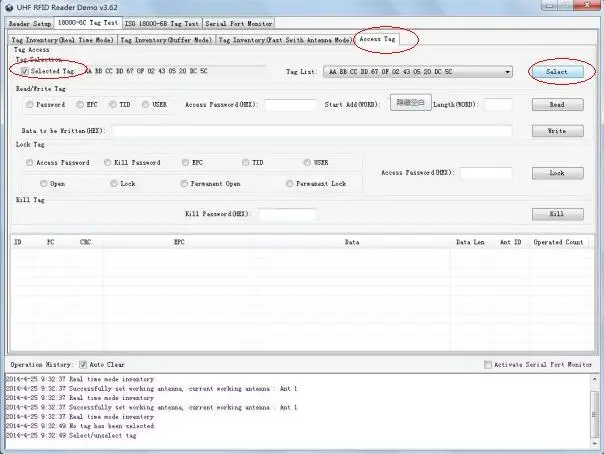The image size is (604, 454).
Task: Open the Reader Setup tab
Action: pyautogui.click(x=30, y=23)
